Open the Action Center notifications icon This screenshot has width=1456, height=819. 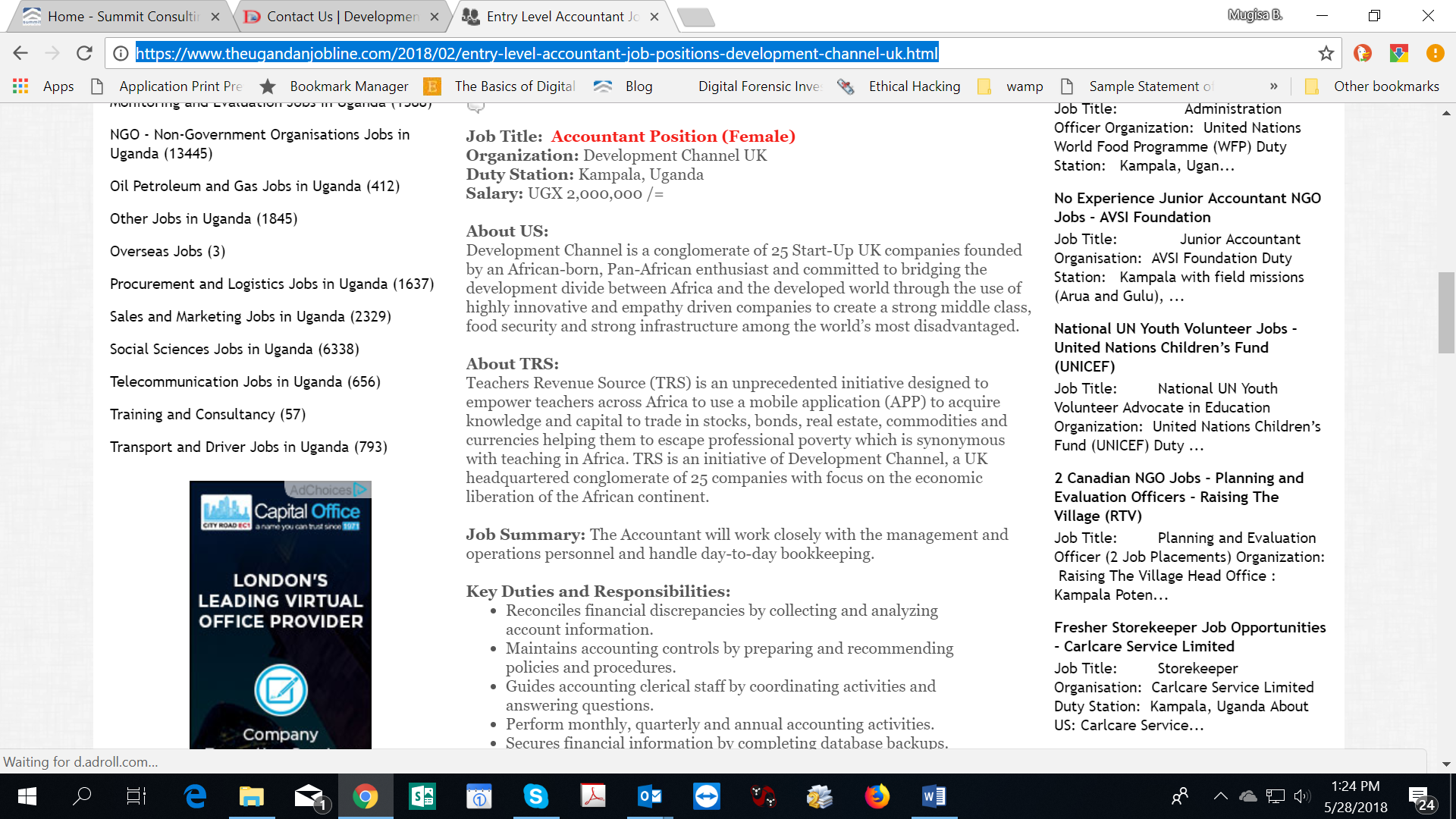(x=1421, y=798)
